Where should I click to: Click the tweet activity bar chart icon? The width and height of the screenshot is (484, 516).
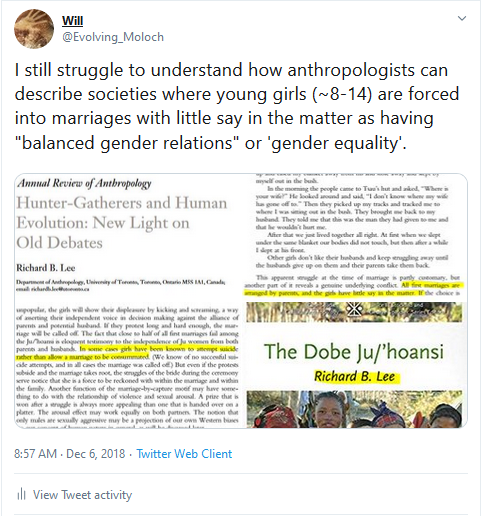coord(21,495)
